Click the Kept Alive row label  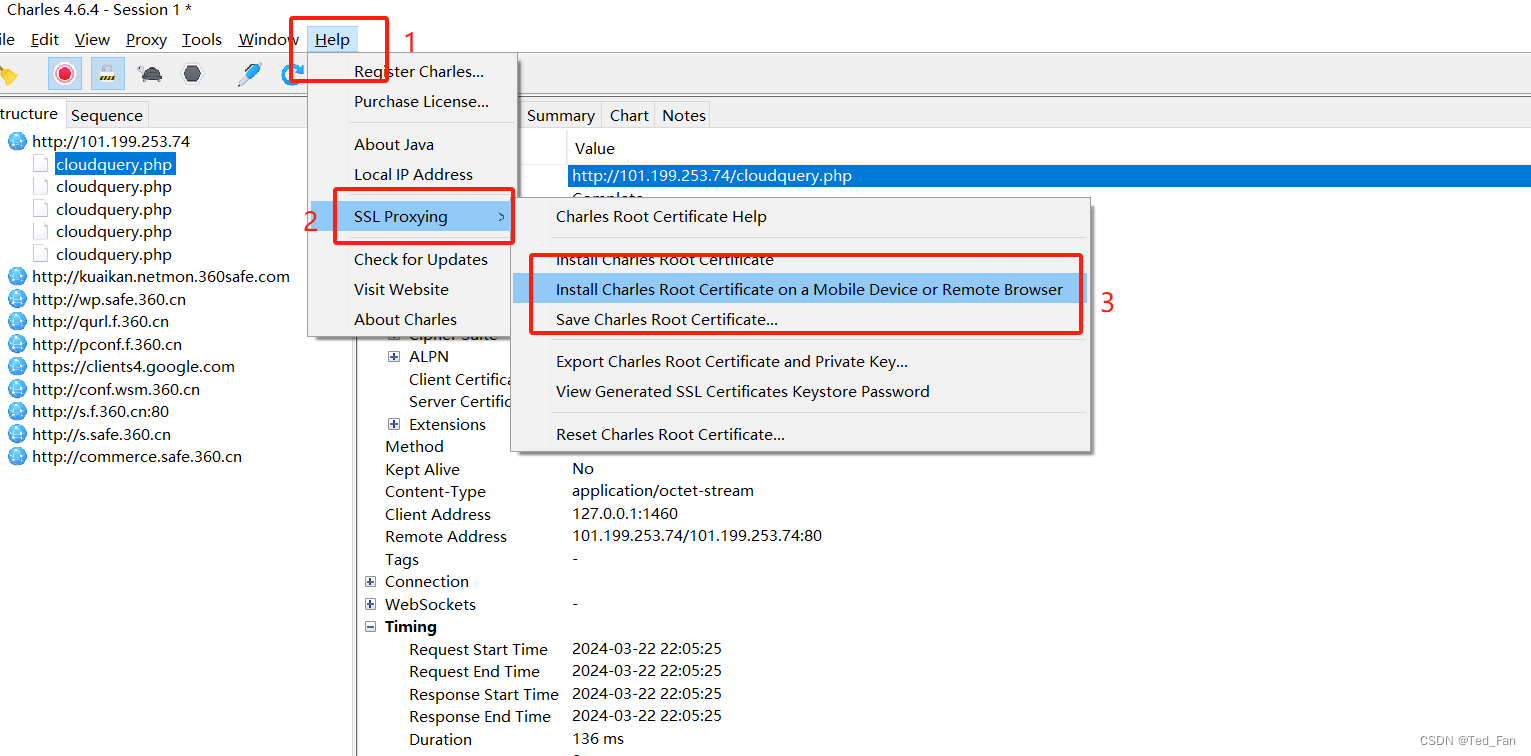pyautogui.click(x=422, y=469)
